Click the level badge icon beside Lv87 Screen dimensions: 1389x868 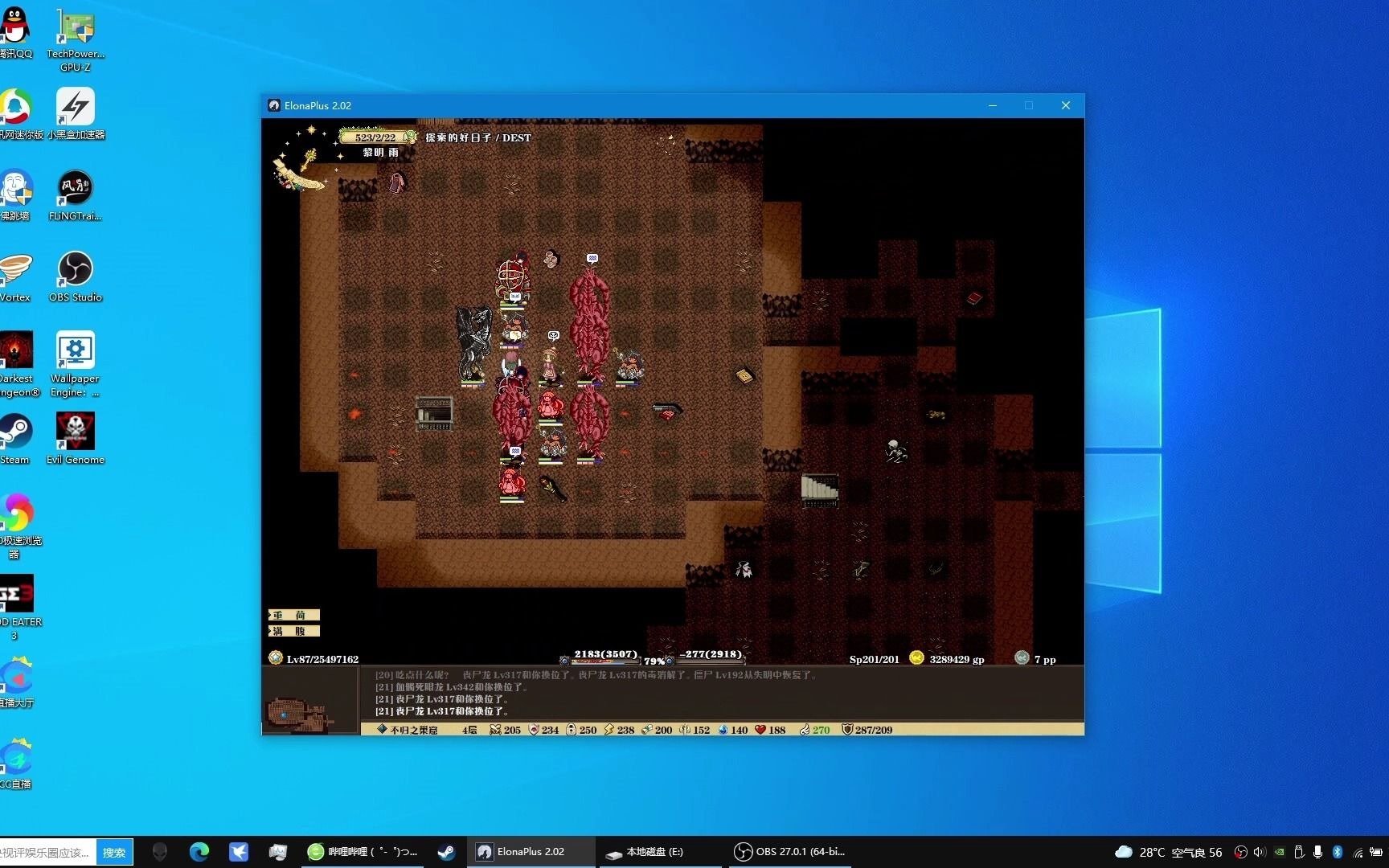pyautogui.click(x=276, y=657)
